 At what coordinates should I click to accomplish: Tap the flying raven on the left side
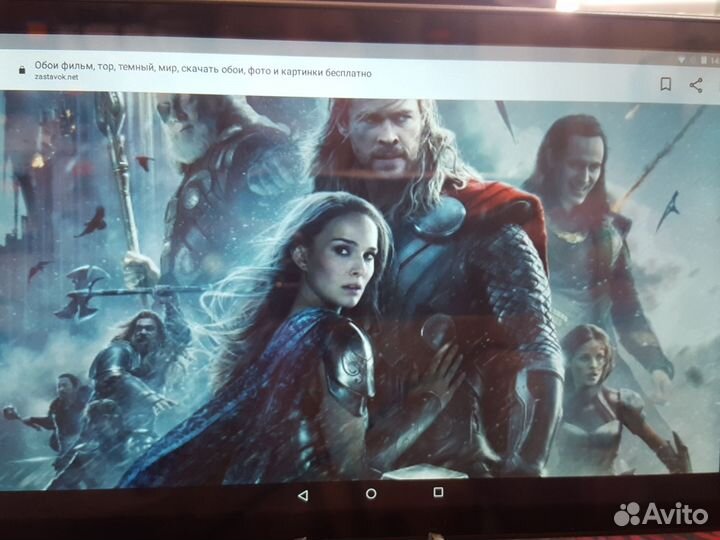point(92,222)
